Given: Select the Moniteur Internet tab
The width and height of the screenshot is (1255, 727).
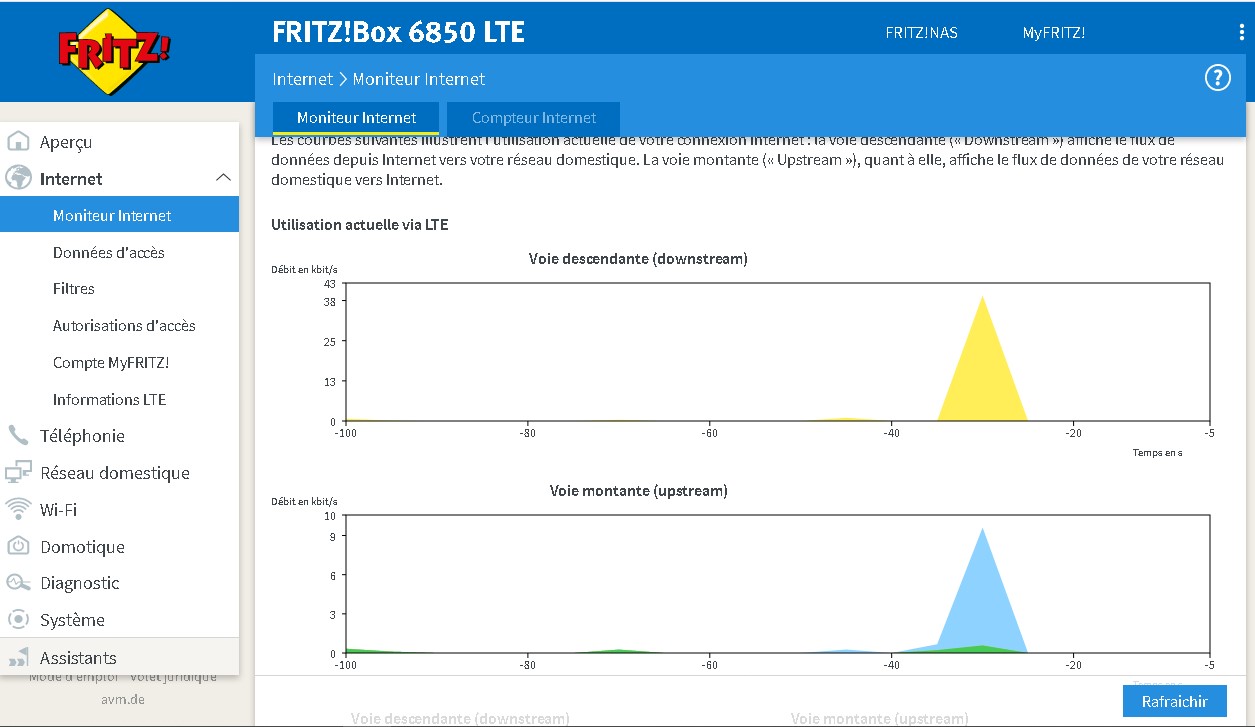Looking at the screenshot, I should pos(356,118).
